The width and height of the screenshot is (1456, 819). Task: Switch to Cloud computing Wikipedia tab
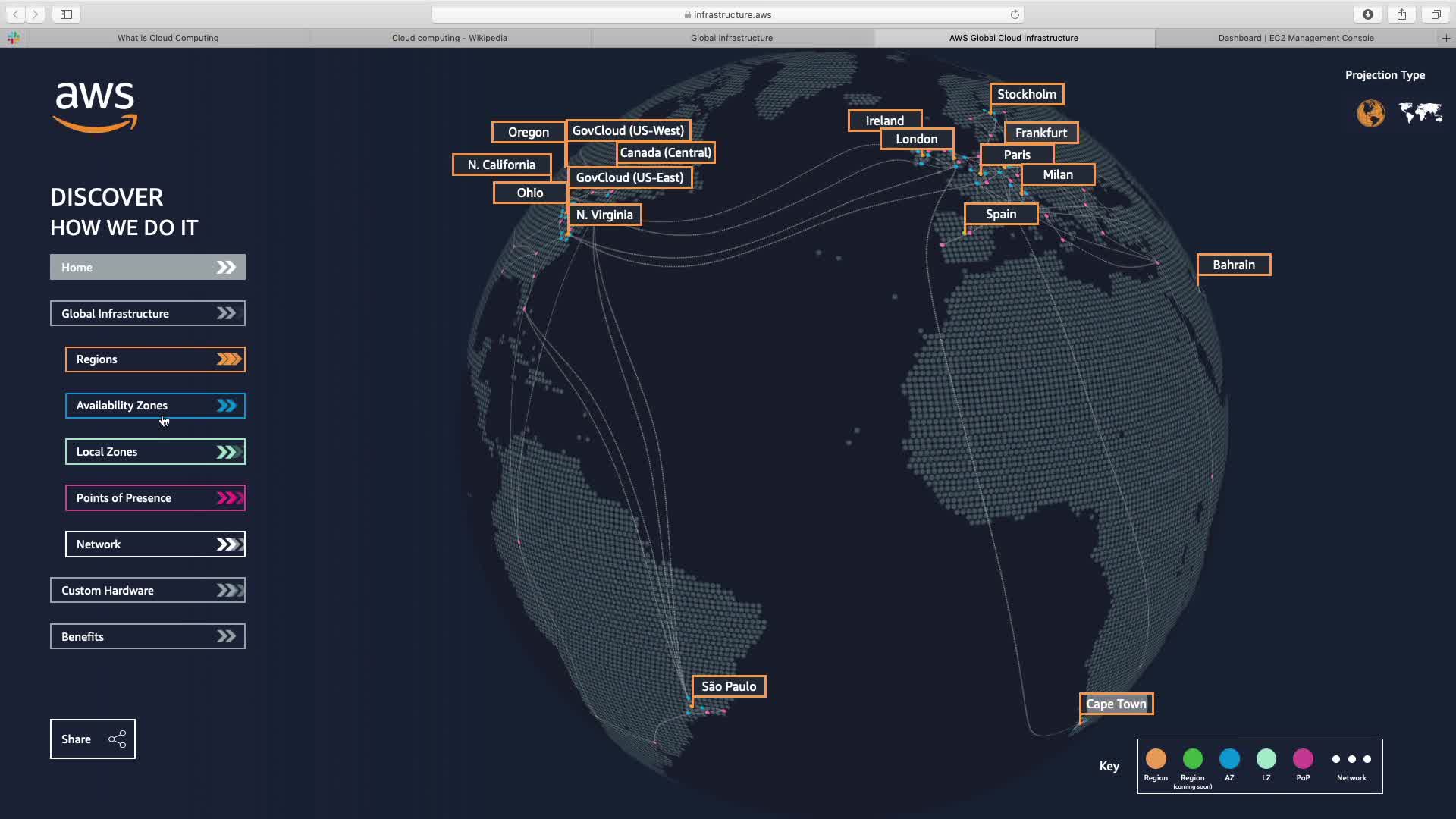(x=449, y=38)
